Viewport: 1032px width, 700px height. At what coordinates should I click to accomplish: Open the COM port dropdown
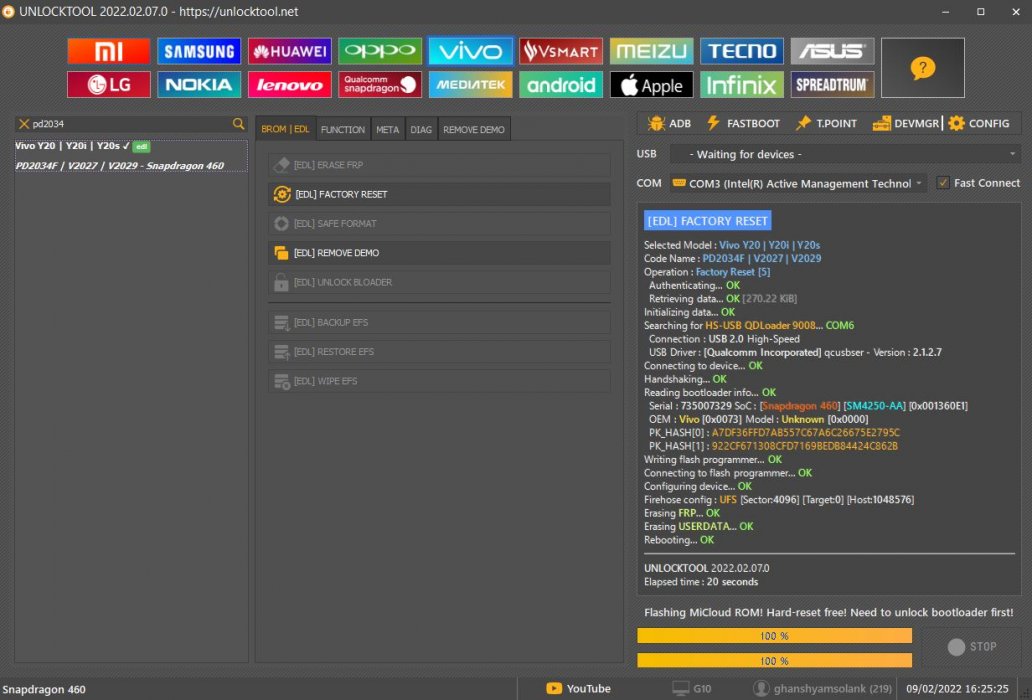(798, 184)
